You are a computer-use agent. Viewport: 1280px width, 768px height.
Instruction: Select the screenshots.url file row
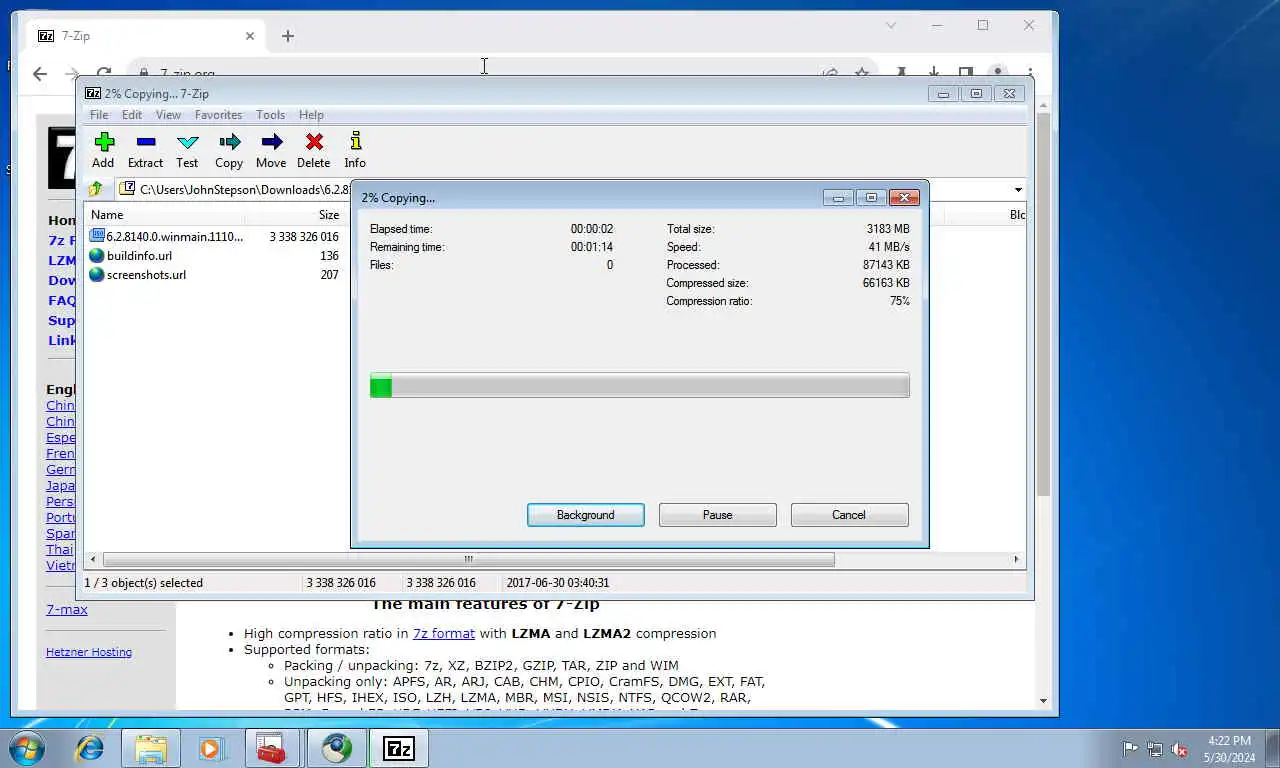(214, 274)
